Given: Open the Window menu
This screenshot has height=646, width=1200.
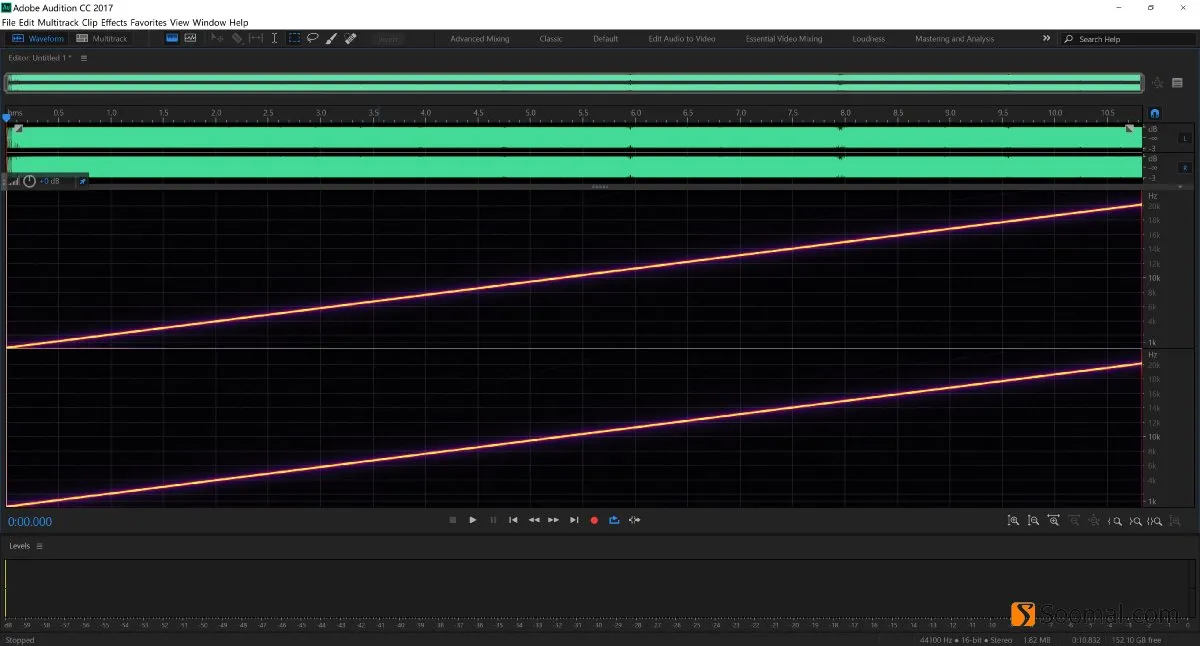Looking at the screenshot, I should click(x=208, y=22).
